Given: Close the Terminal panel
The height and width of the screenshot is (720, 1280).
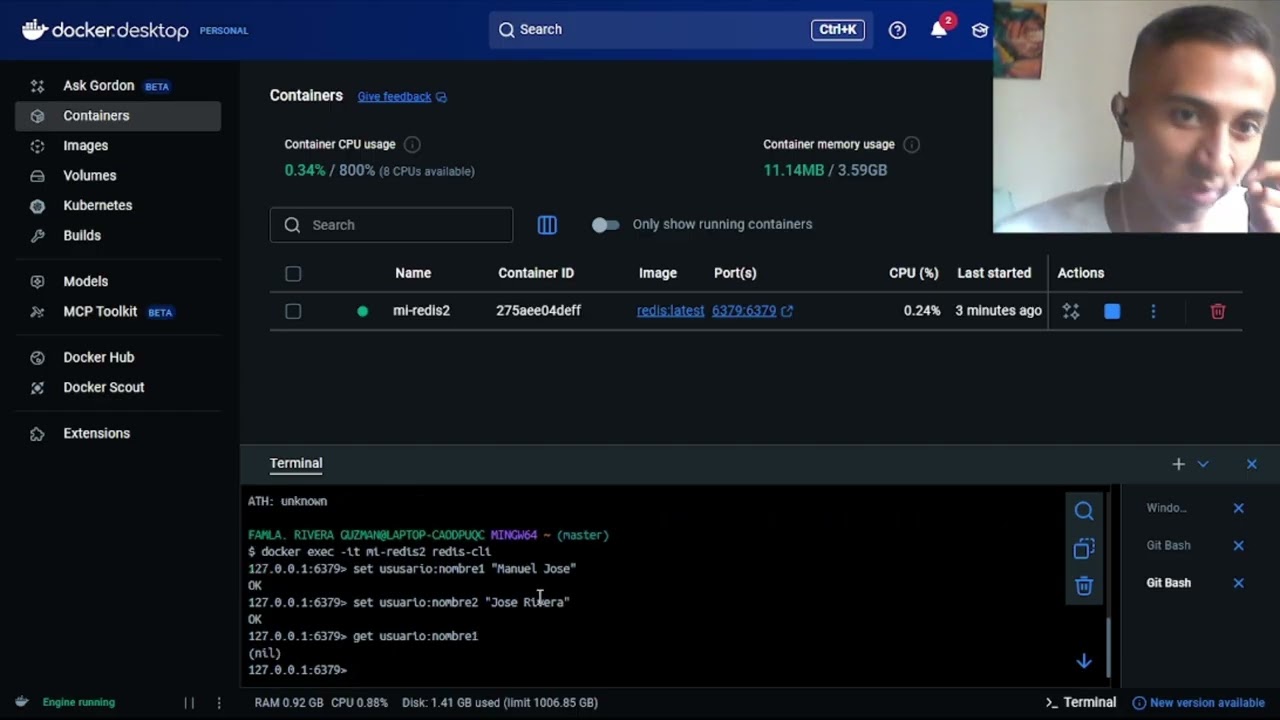Looking at the screenshot, I should click(1251, 464).
